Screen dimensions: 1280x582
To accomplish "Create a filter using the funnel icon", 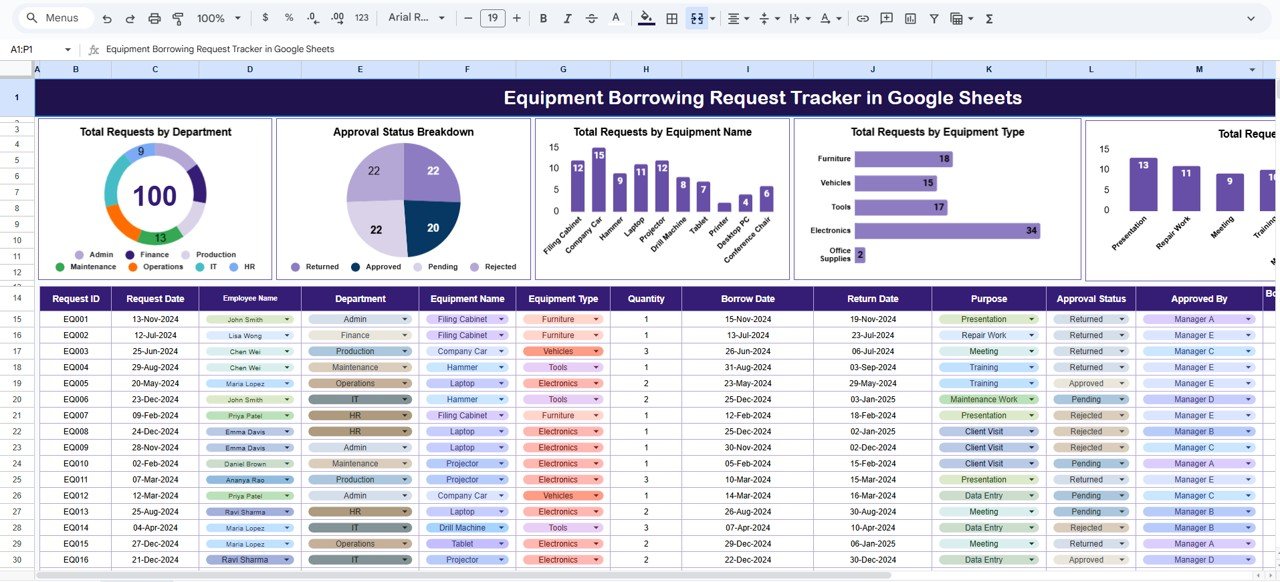I will coord(933,18).
